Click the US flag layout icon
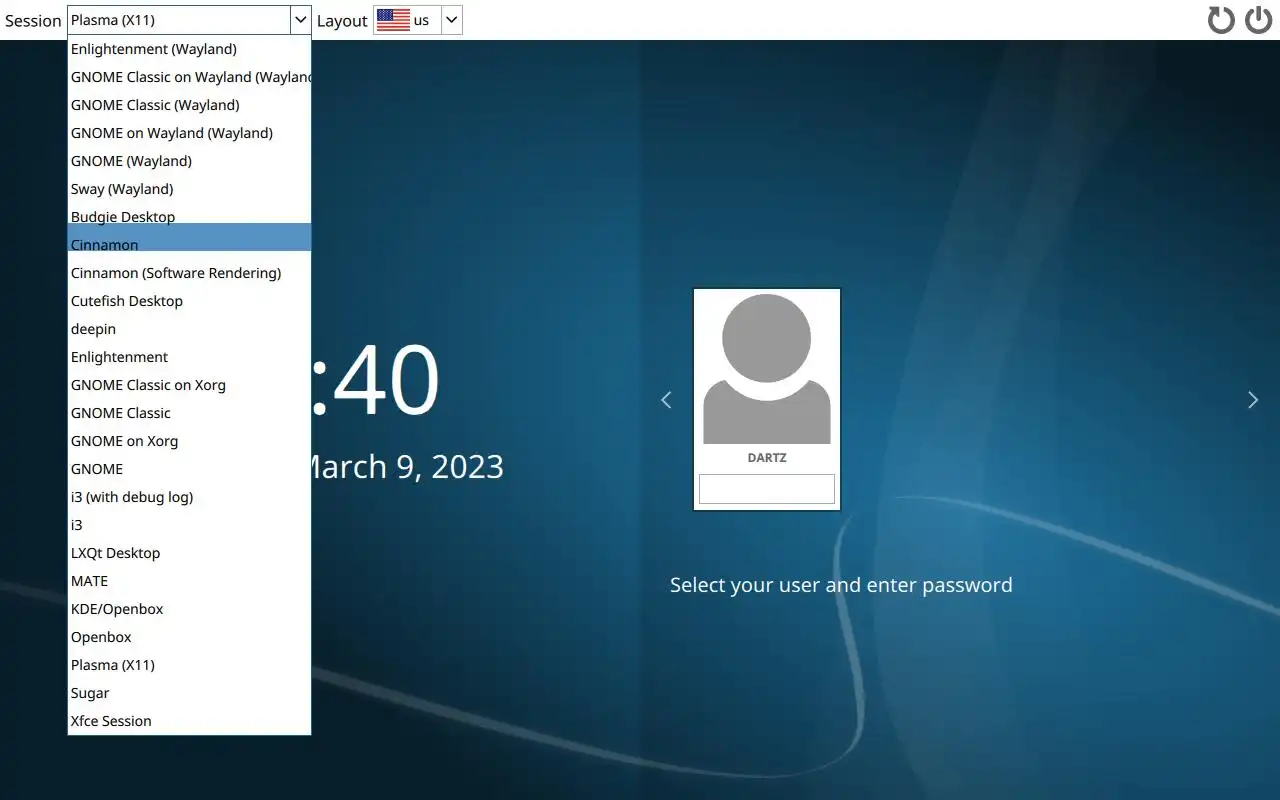The width and height of the screenshot is (1280, 800). click(x=393, y=20)
